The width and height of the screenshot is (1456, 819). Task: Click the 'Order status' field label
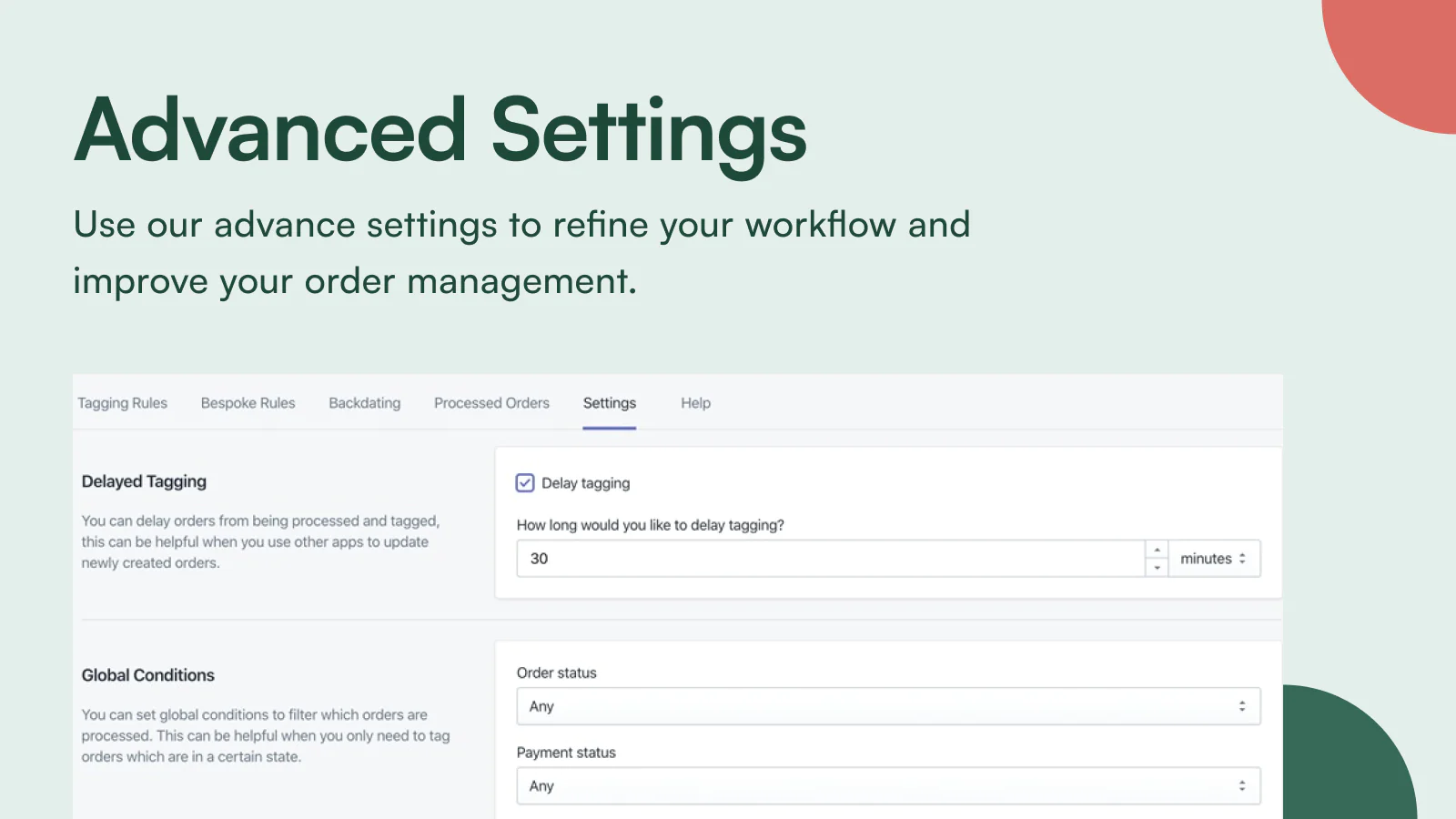point(556,672)
